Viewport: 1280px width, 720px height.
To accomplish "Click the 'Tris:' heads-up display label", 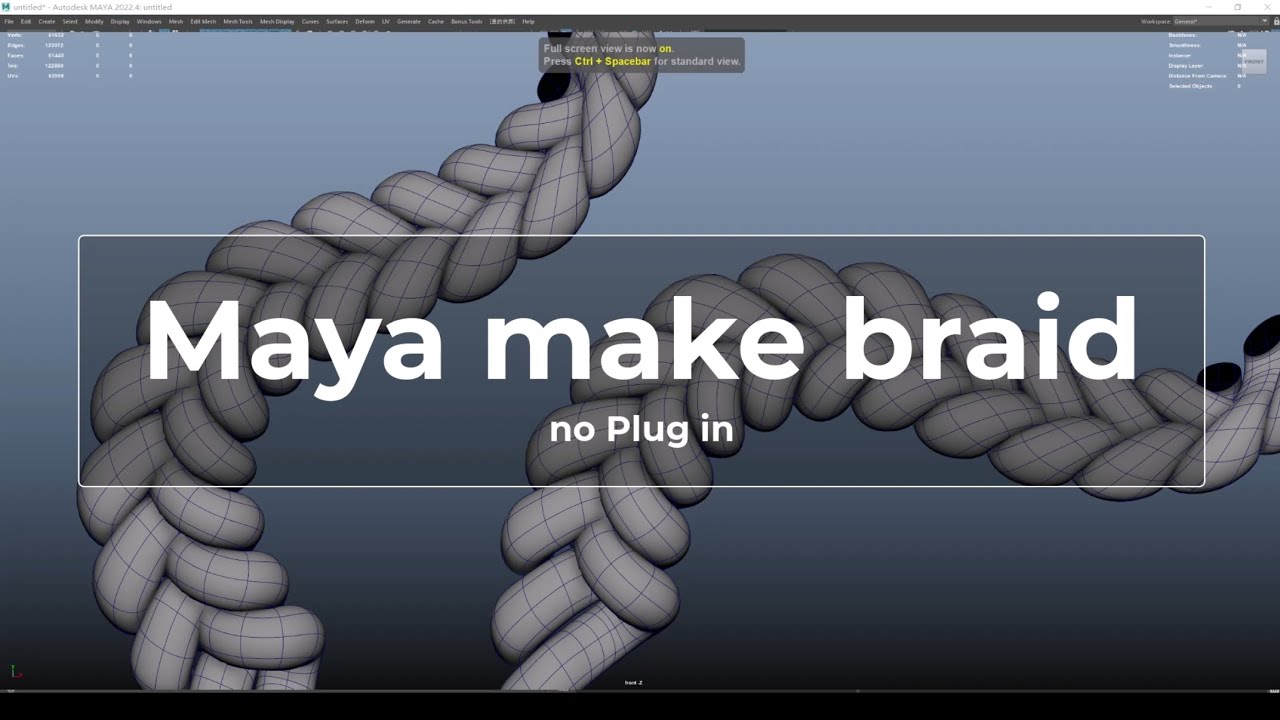I will (13, 65).
